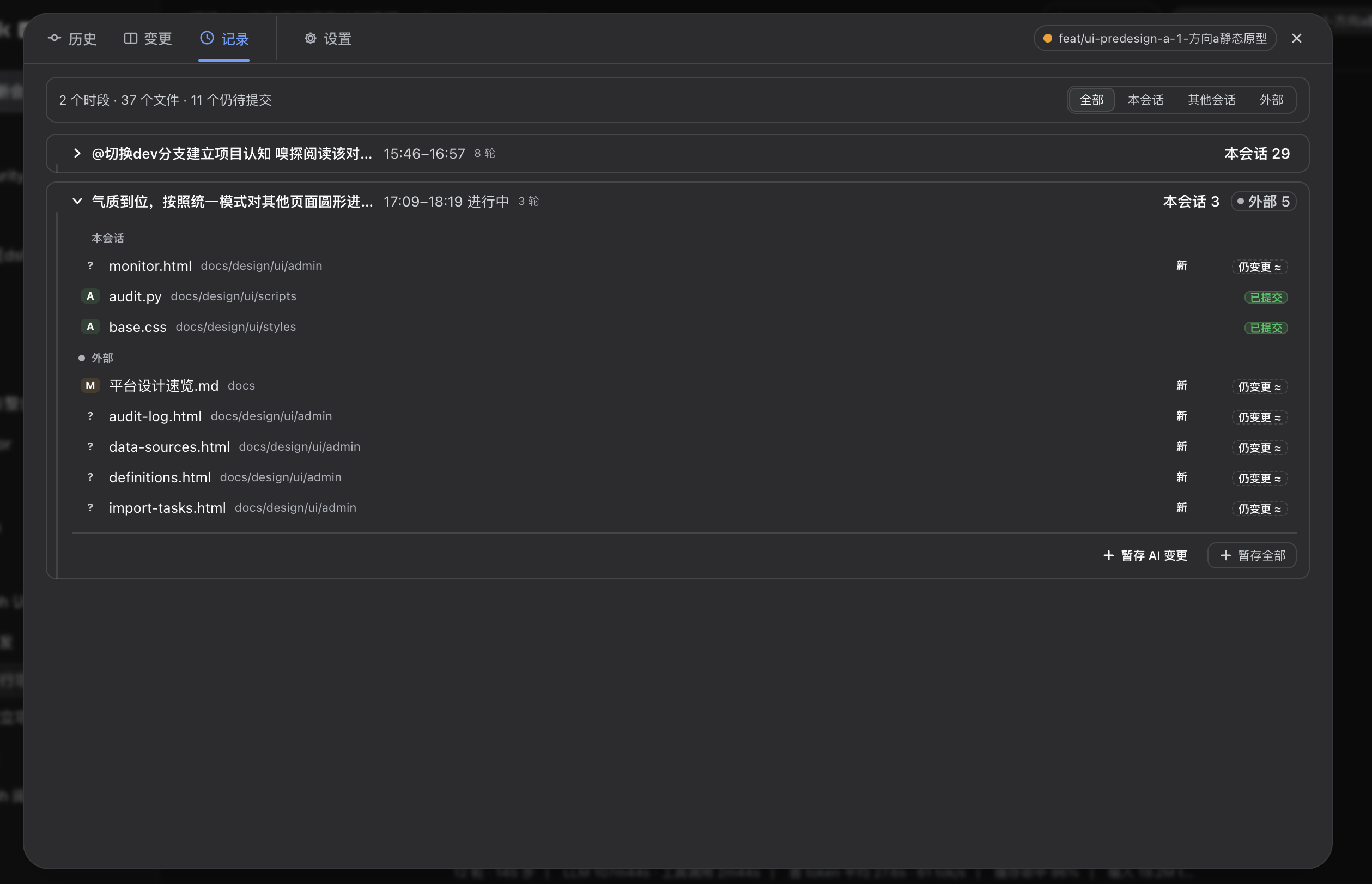Image resolution: width=1372 pixels, height=884 pixels.
Task: Select the 全部 filter
Action: coord(1091,100)
